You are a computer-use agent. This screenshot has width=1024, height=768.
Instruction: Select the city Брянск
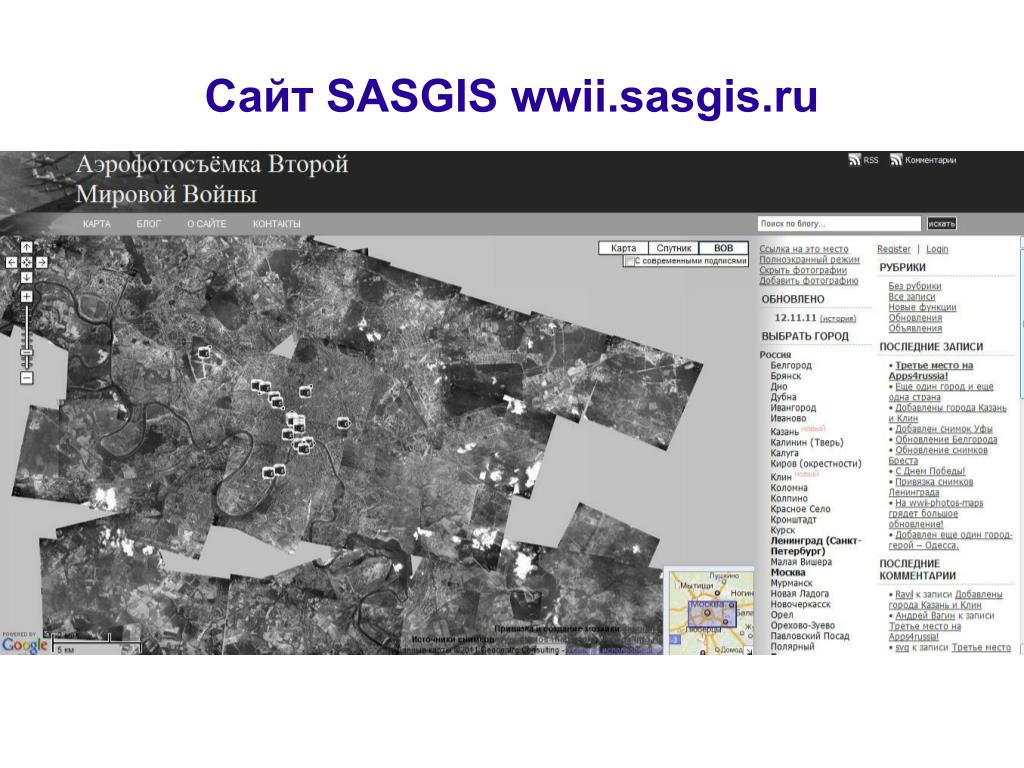(x=786, y=376)
